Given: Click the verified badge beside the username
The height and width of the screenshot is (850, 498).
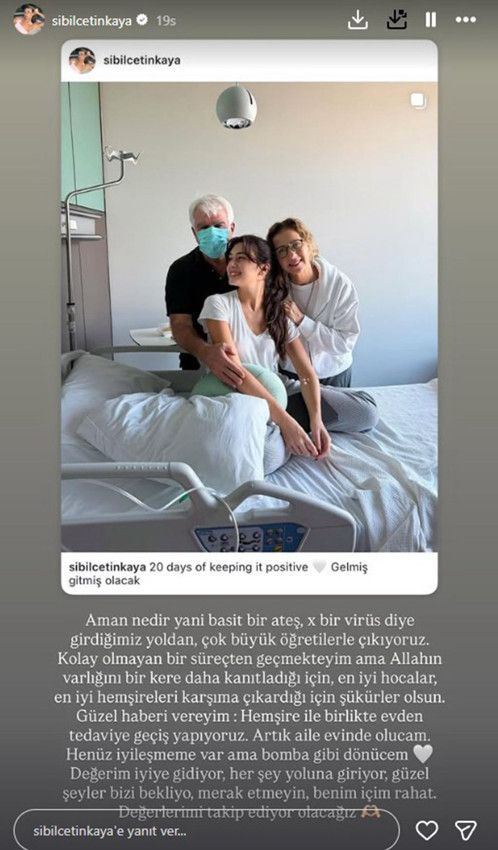Looking at the screenshot, I should pos(142,20).
